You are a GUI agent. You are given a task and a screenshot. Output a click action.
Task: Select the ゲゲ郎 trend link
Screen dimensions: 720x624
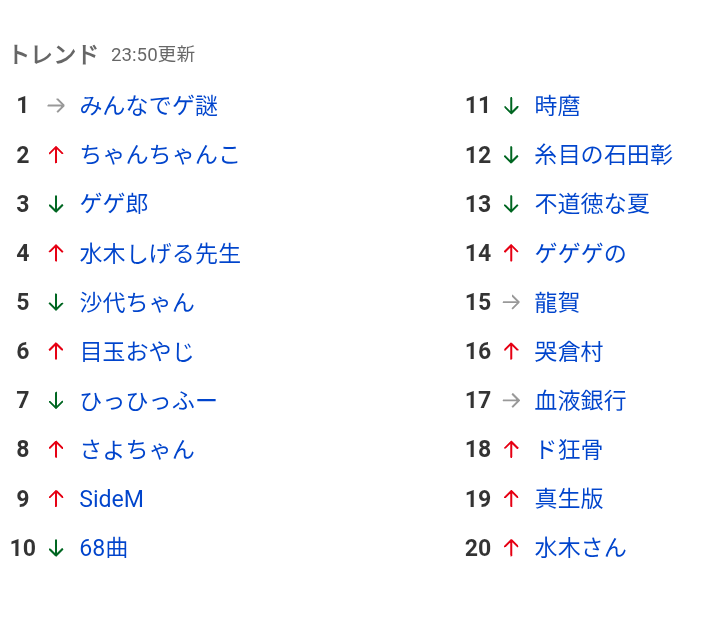coord(114,204)
